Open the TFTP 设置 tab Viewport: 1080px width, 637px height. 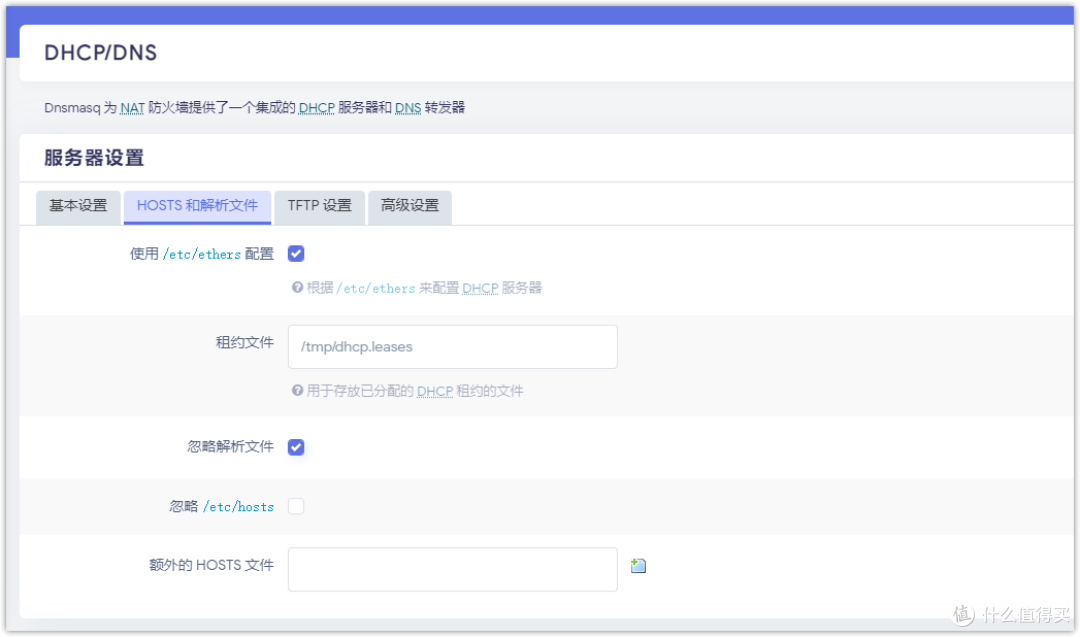click(x=319, y=207)
